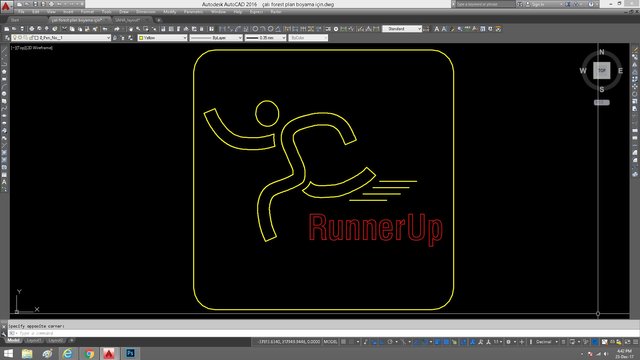Open the Layer Properties Manager icon
Screen dimensions: 640x360
point(7,38)
